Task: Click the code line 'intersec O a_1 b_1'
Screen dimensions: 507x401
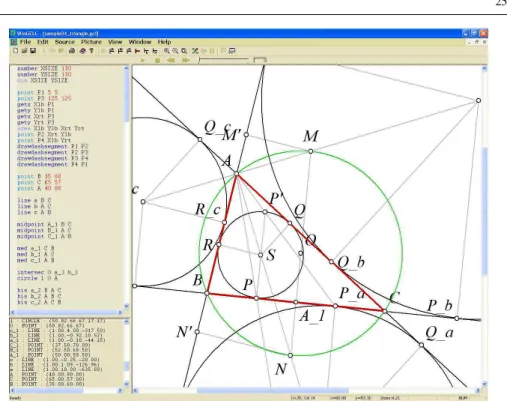Action: [47, 272]
